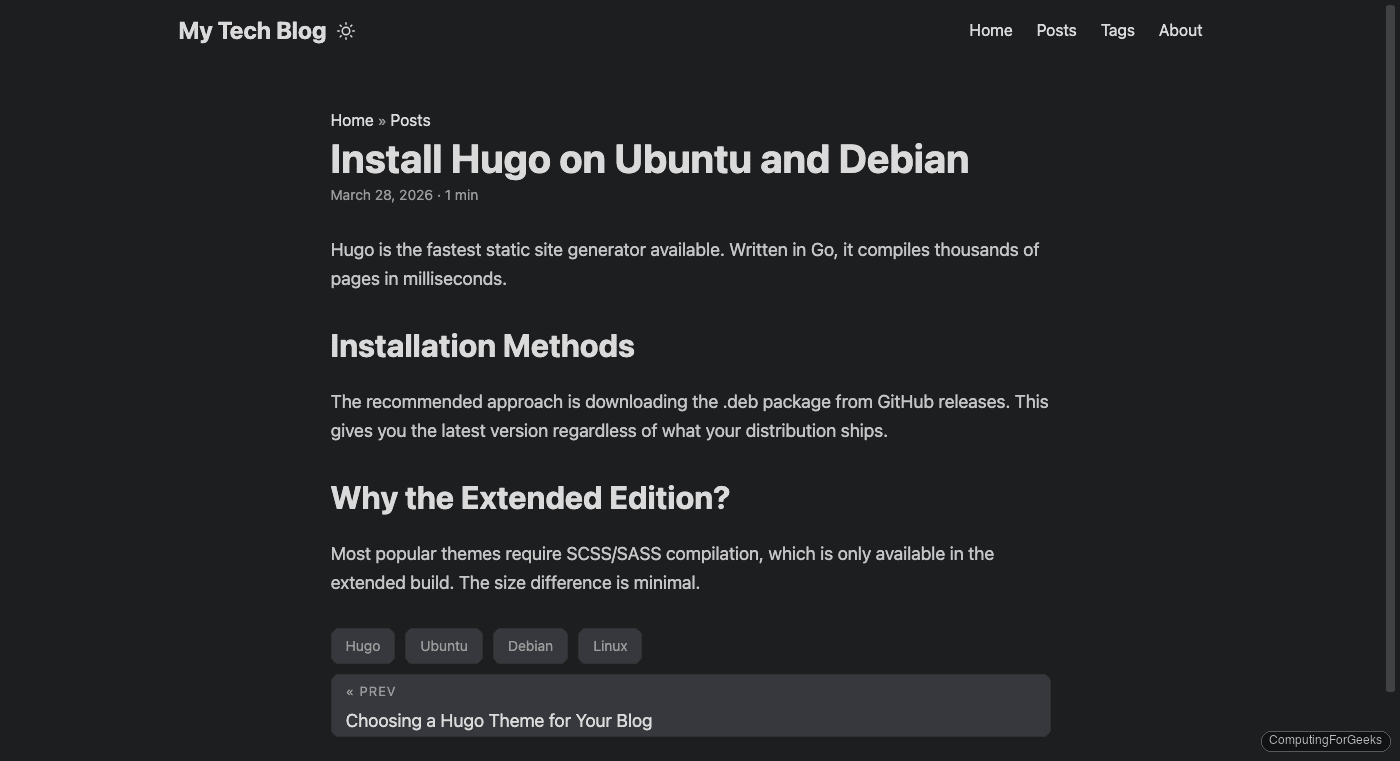The height and width of the screenshot is (761, 1400).
Task: Click the ComputingForGeeks badge
Action: click(1324, 741)
